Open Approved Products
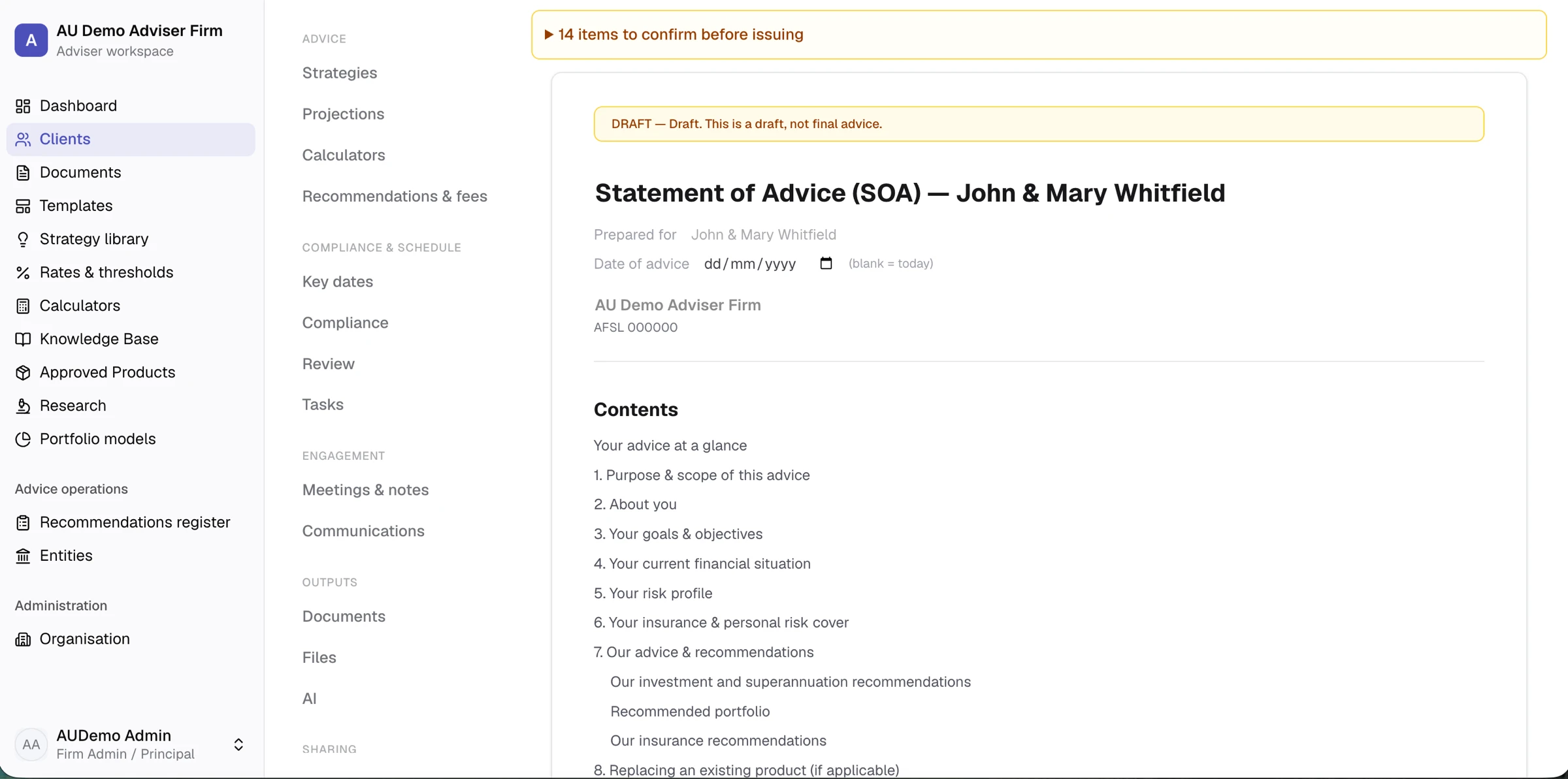Screen dimensions: 1568x779 point(131,372)
